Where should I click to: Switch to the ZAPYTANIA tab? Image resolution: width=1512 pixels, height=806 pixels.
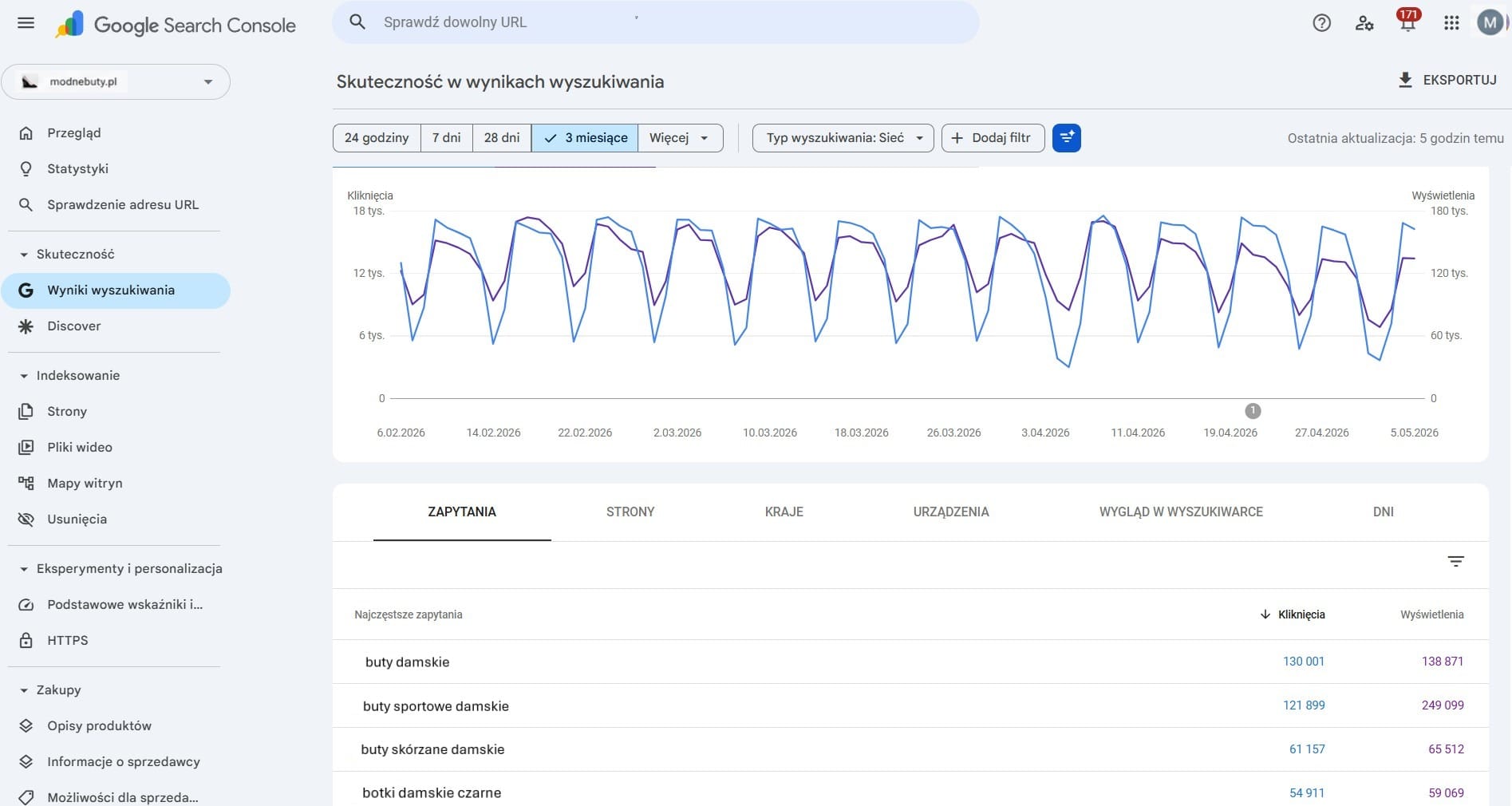(x=462, y=512)
